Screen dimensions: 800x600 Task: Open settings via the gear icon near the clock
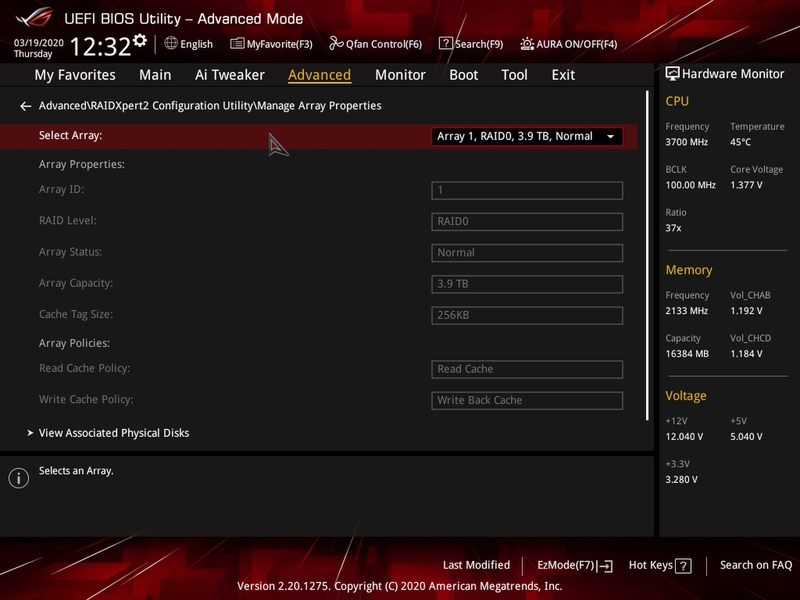(140, 41)
